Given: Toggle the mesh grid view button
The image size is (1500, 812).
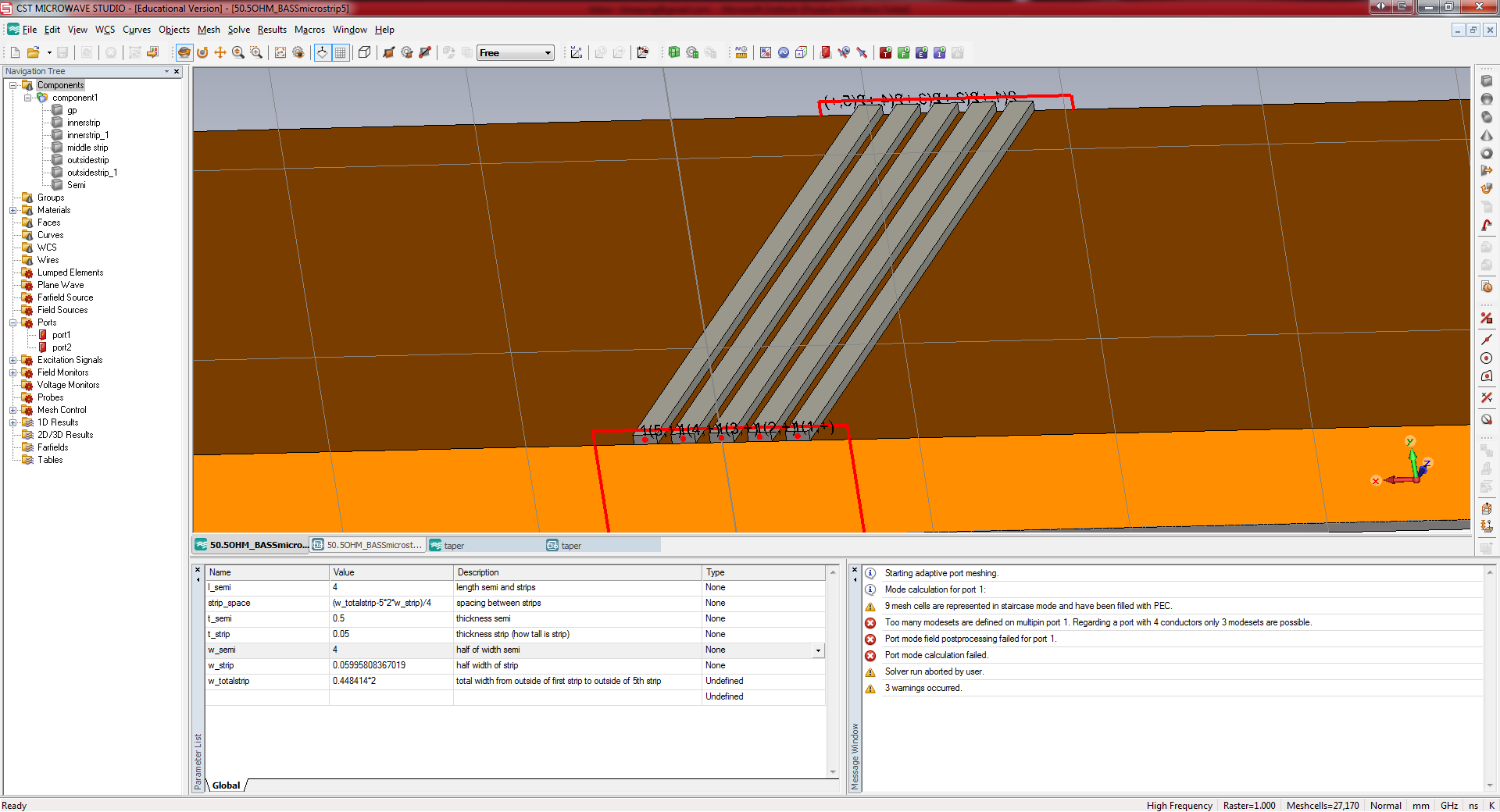Looking at the screenshot, I should coord(341,52).
